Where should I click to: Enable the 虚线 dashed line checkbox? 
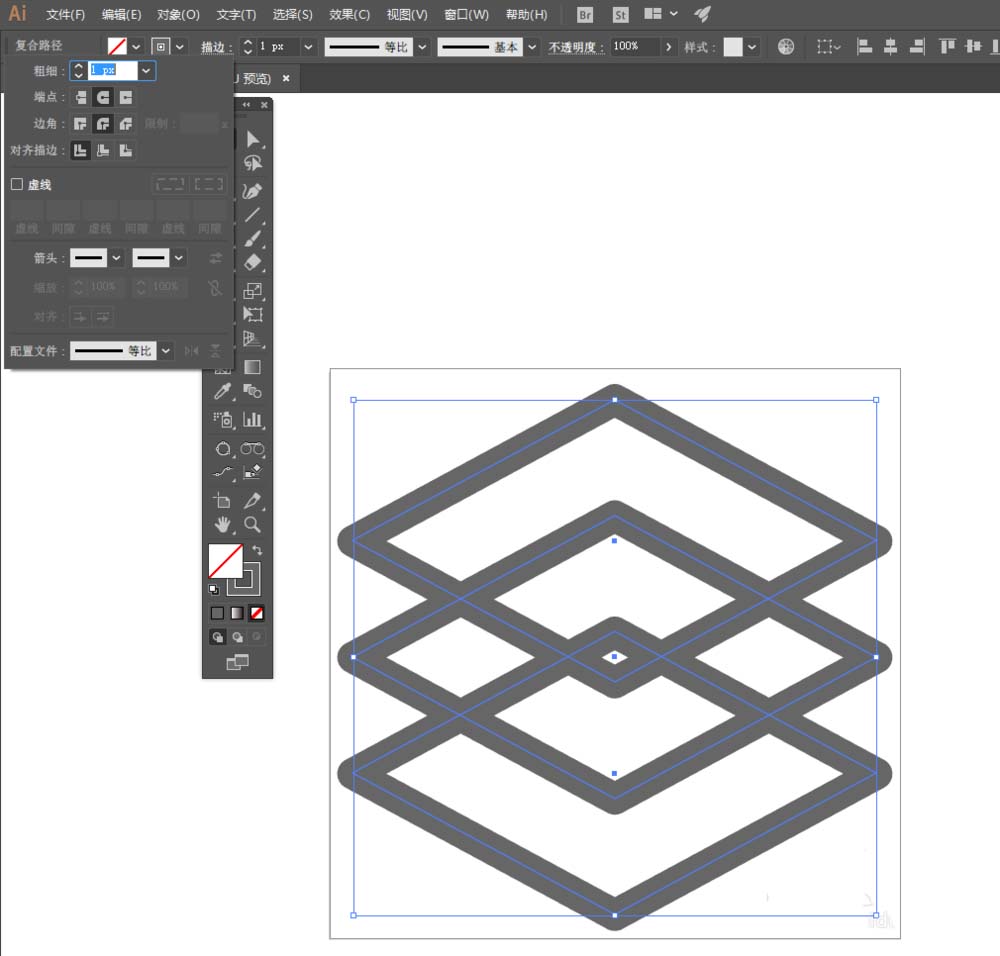click(x=17, y=184)
